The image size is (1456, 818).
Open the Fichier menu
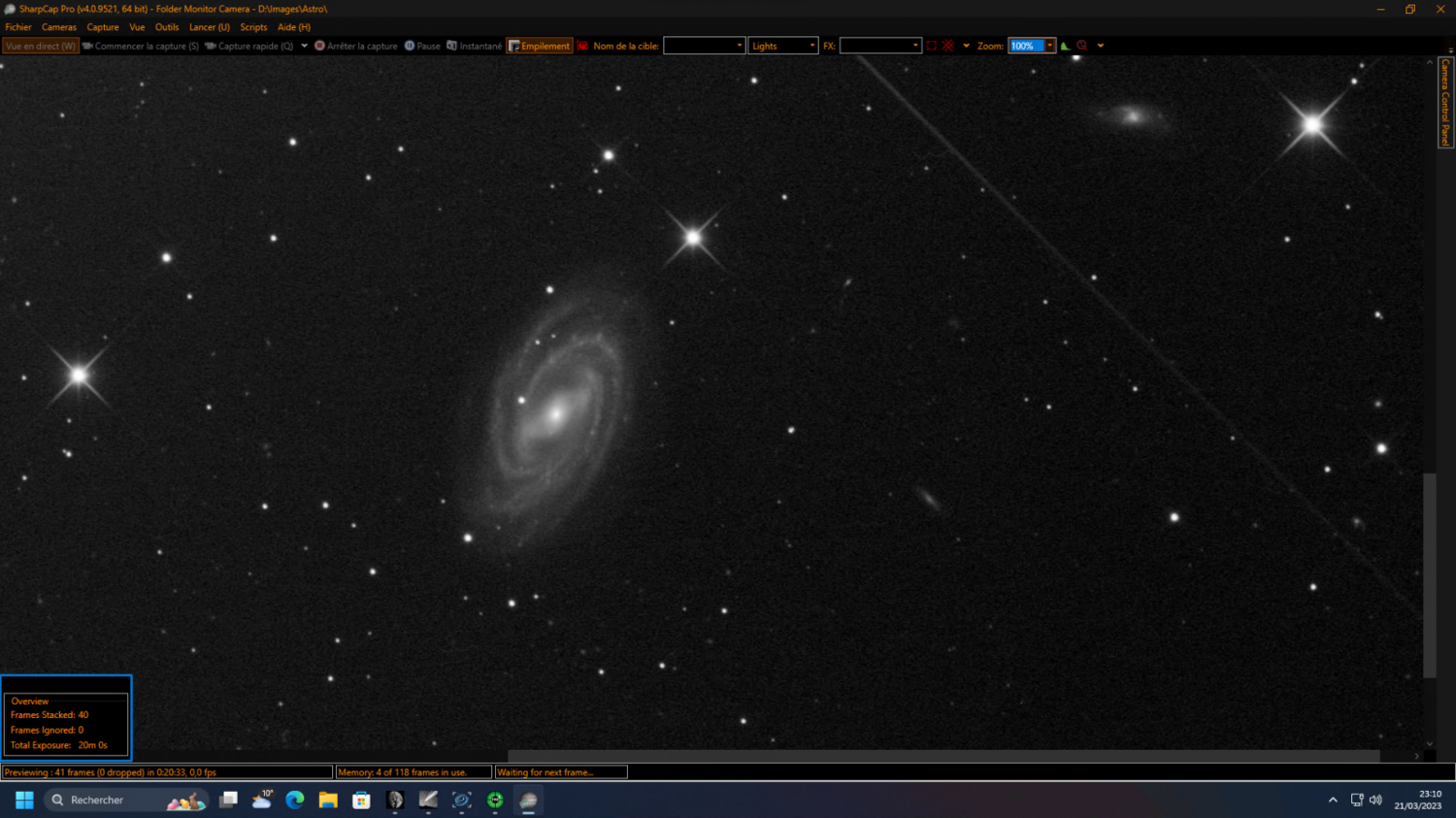click(x=18, y=27)
